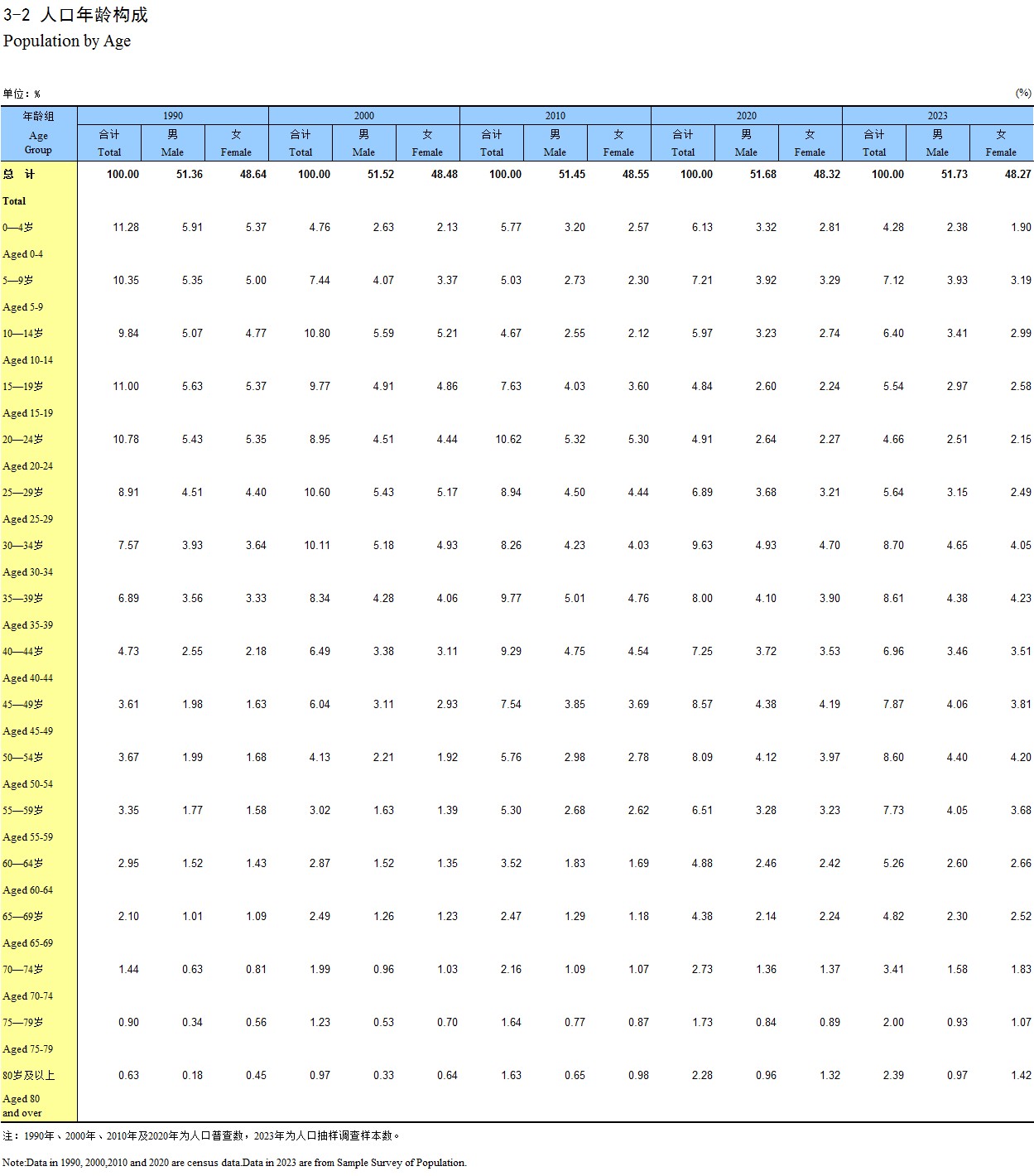Click cell value 11.00 in 15—19岁 row
Screen dimensions: 1034x1176
126,386
